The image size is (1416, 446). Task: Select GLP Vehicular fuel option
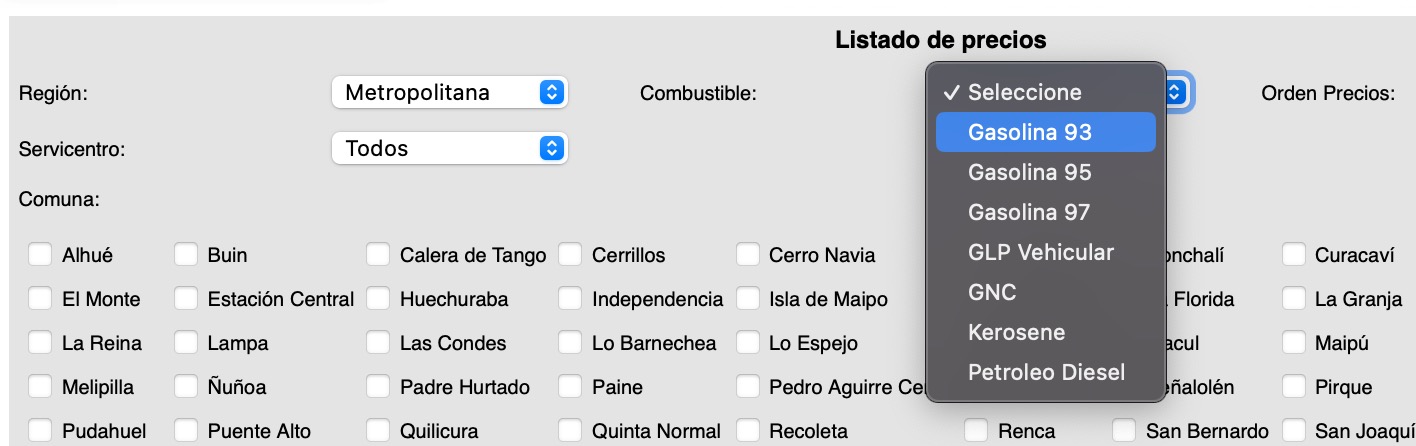click(x=1040, y=252)
